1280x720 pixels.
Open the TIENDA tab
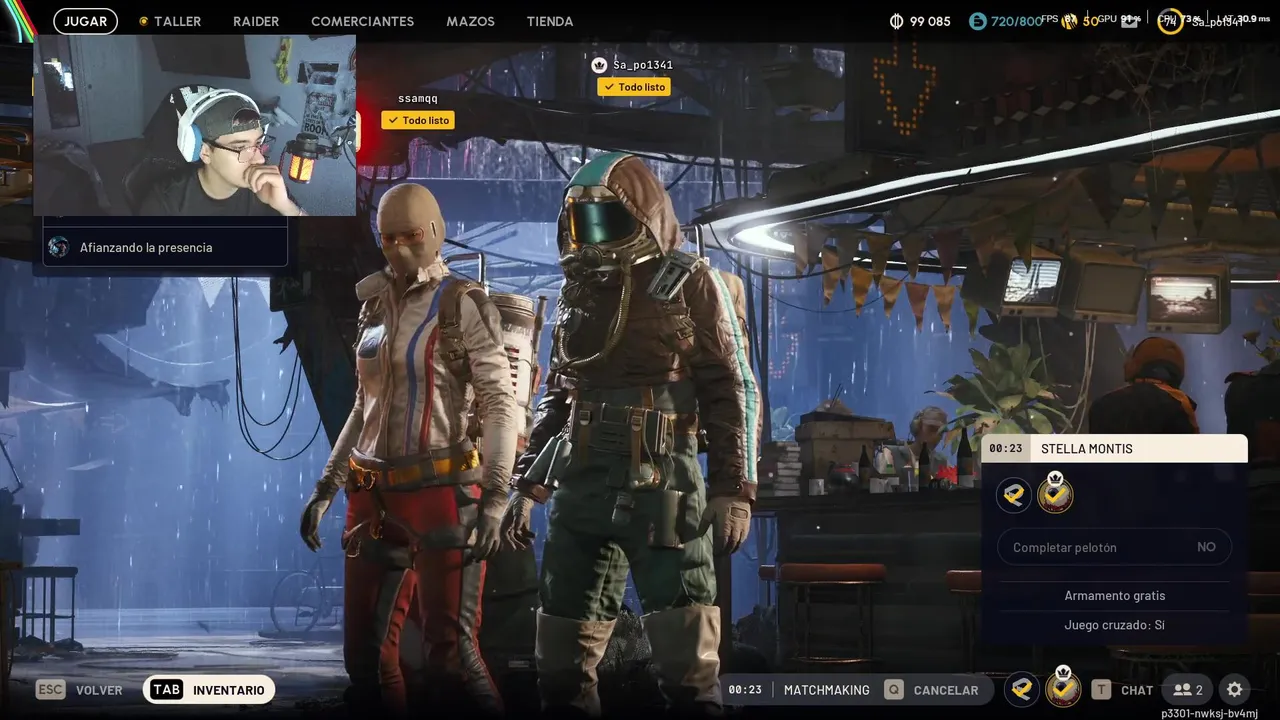click(x=550, y=21)
